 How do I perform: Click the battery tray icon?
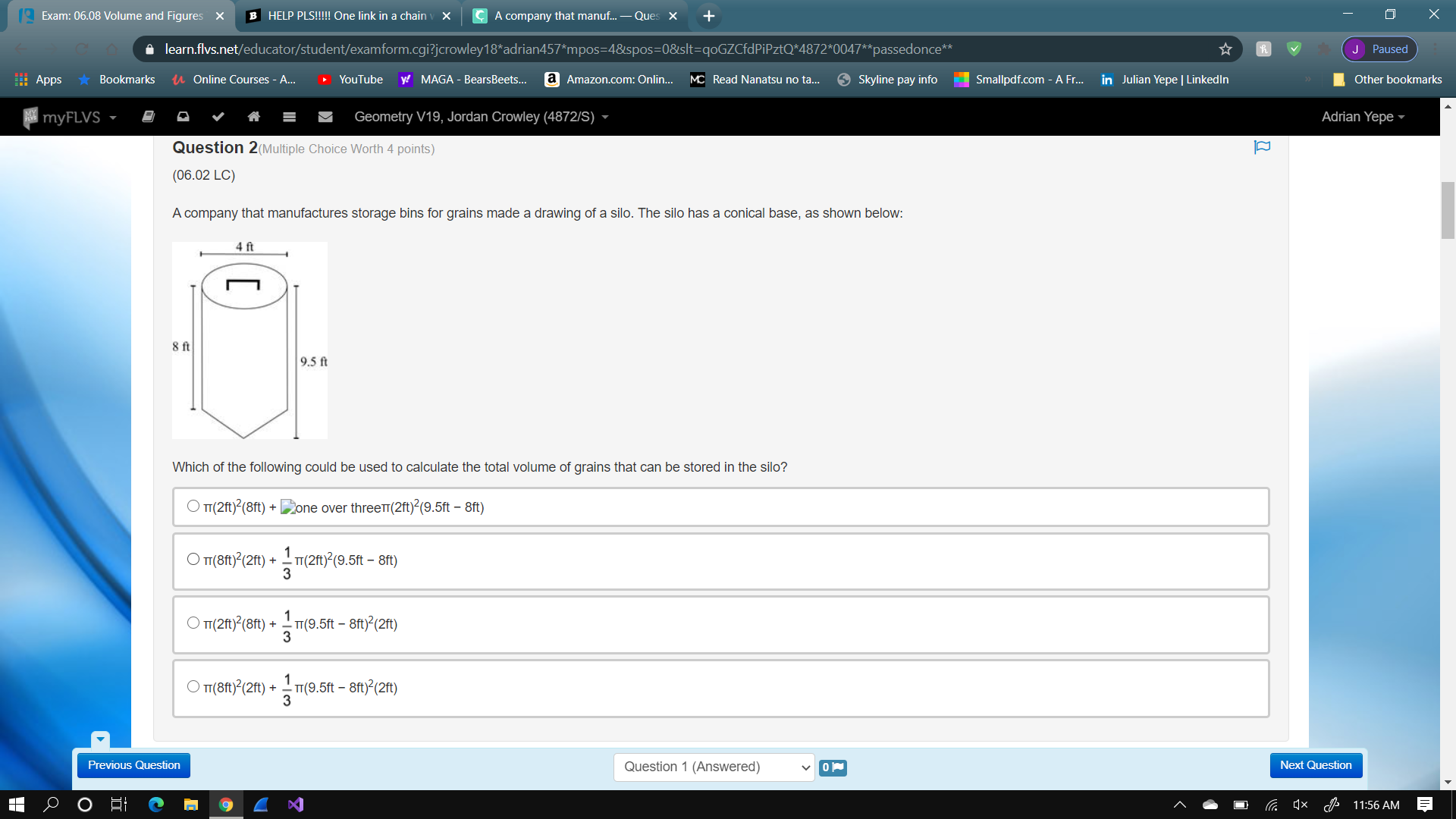pos(1241,805)
